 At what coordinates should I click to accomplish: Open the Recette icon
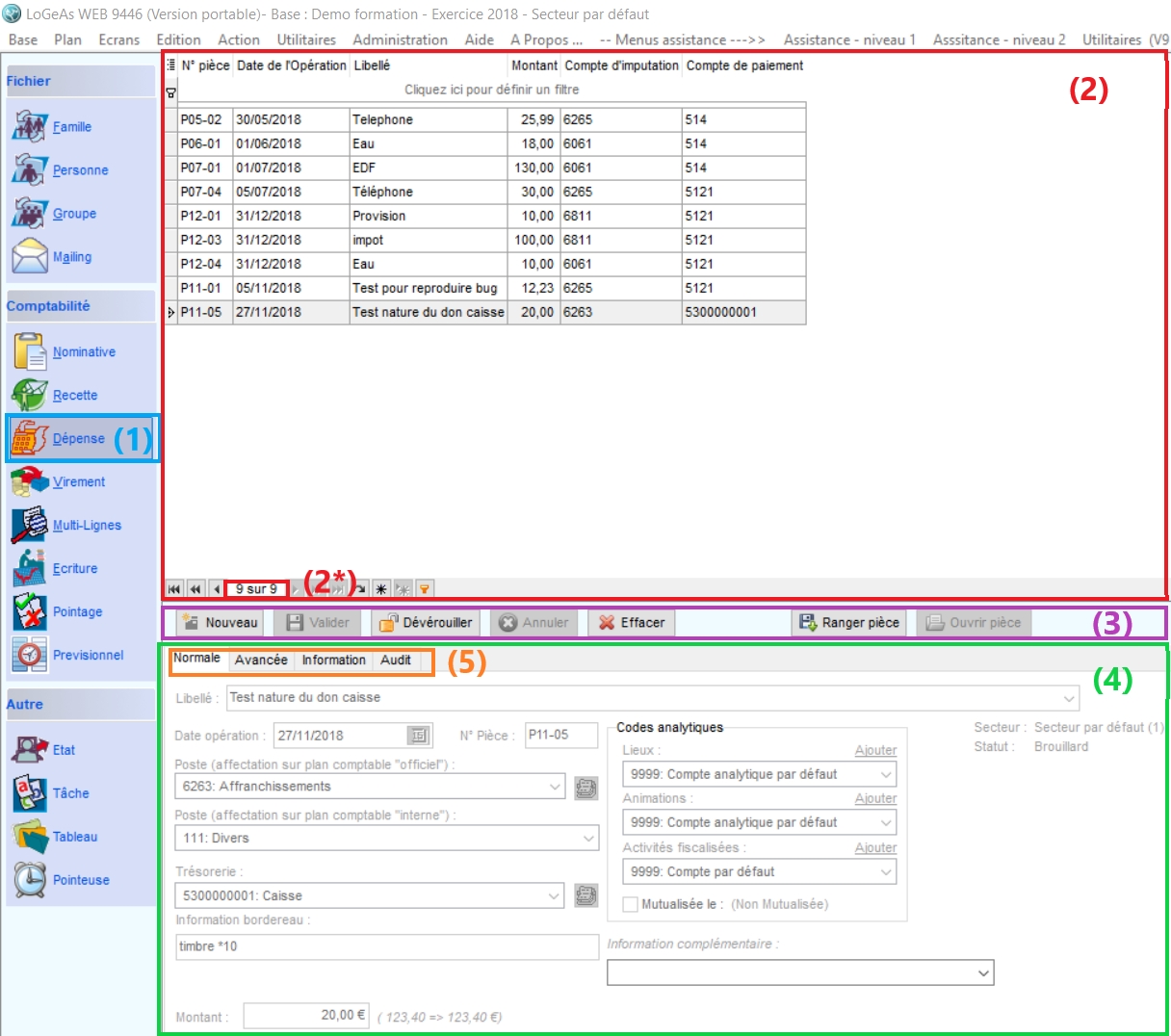coord(30,395)
